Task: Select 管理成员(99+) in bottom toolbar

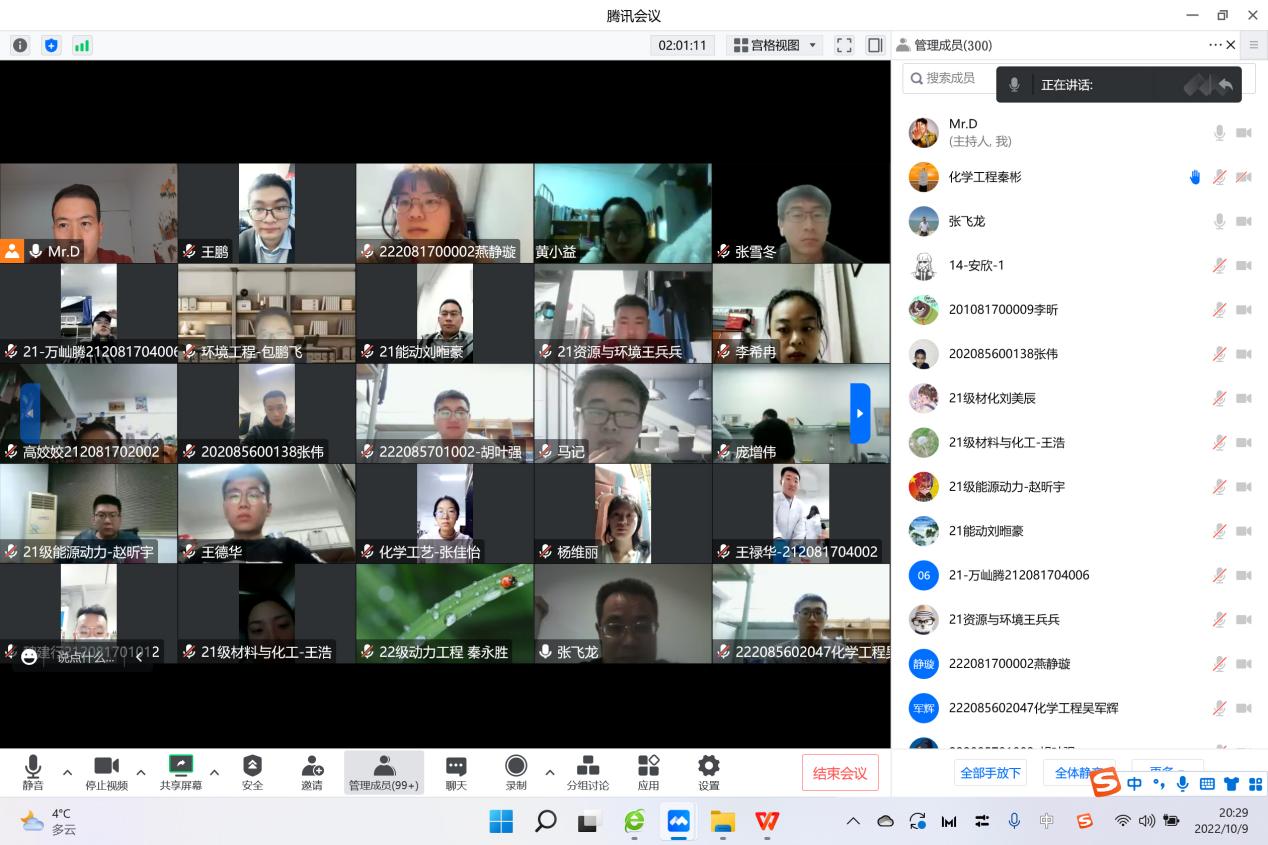Action: pos(384,772)
